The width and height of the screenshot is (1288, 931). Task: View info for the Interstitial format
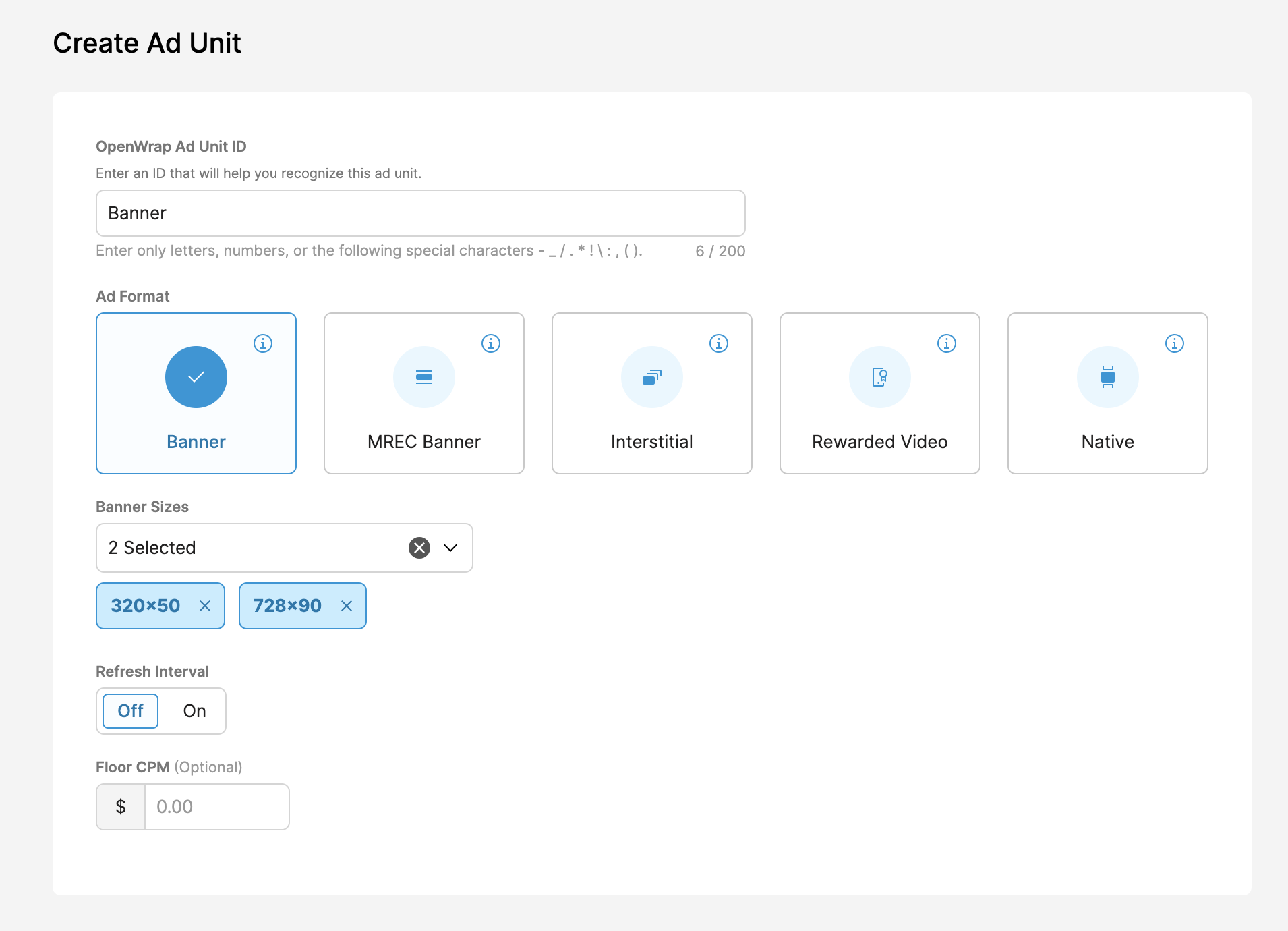pos(719,343)
